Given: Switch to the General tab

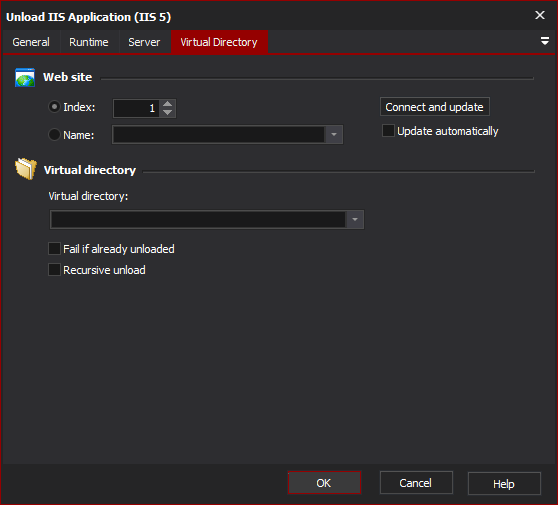Looking at the screenshot, I should (31, 42).
